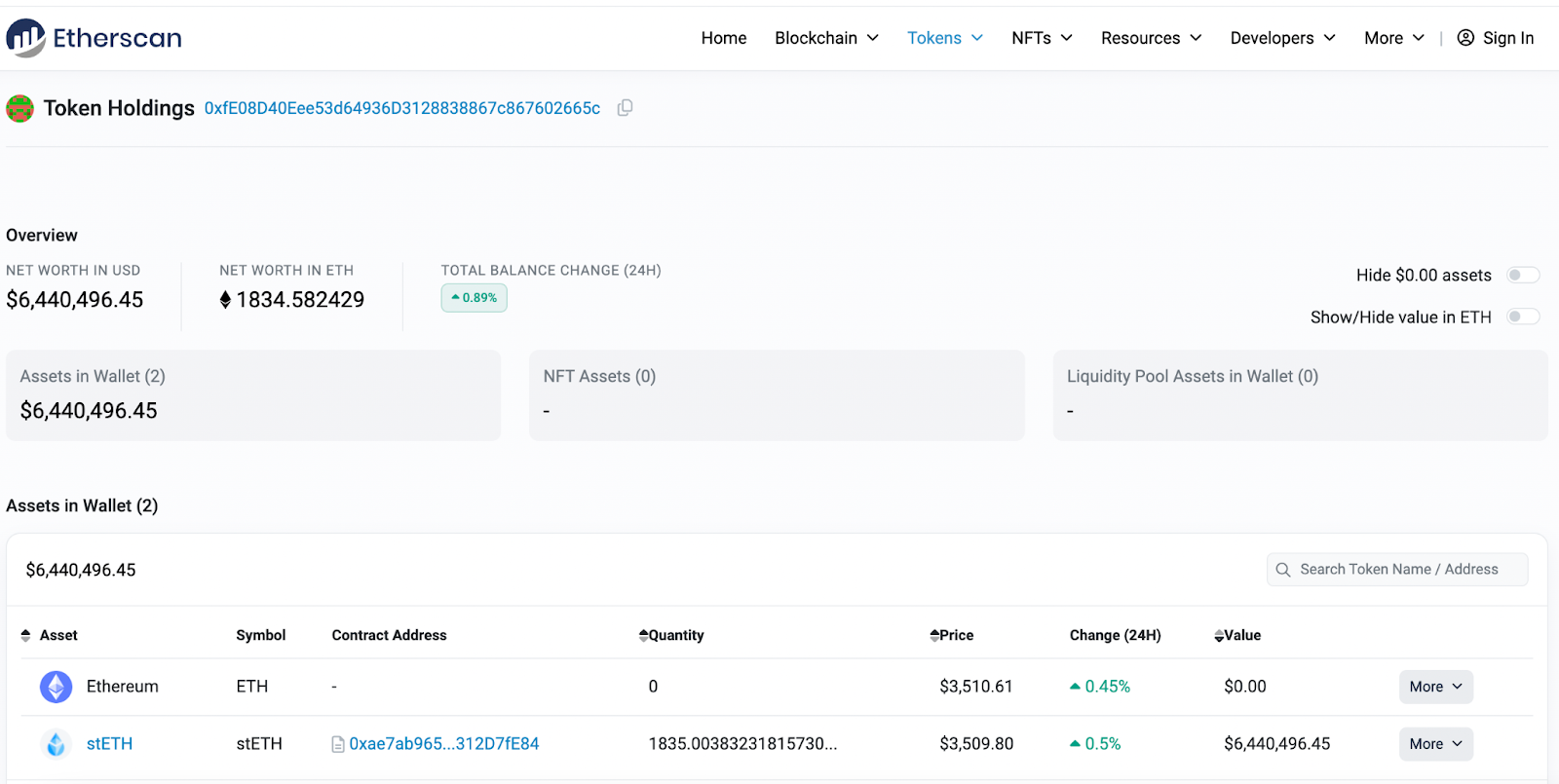Expand the Developers menu
Image resolution: width=1559 pixels, height=784 pixels.
pyautogui.click(x=1283, y=38)
